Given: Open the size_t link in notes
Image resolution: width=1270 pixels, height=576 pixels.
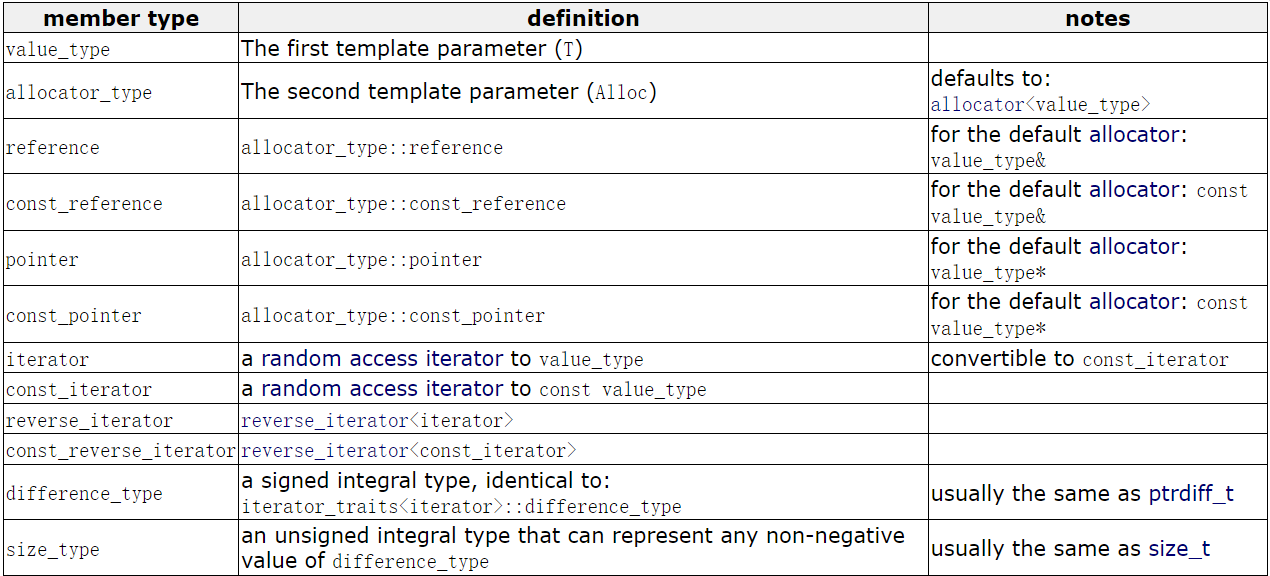Looking at the screenshot, I should [x=1179, y=549].
